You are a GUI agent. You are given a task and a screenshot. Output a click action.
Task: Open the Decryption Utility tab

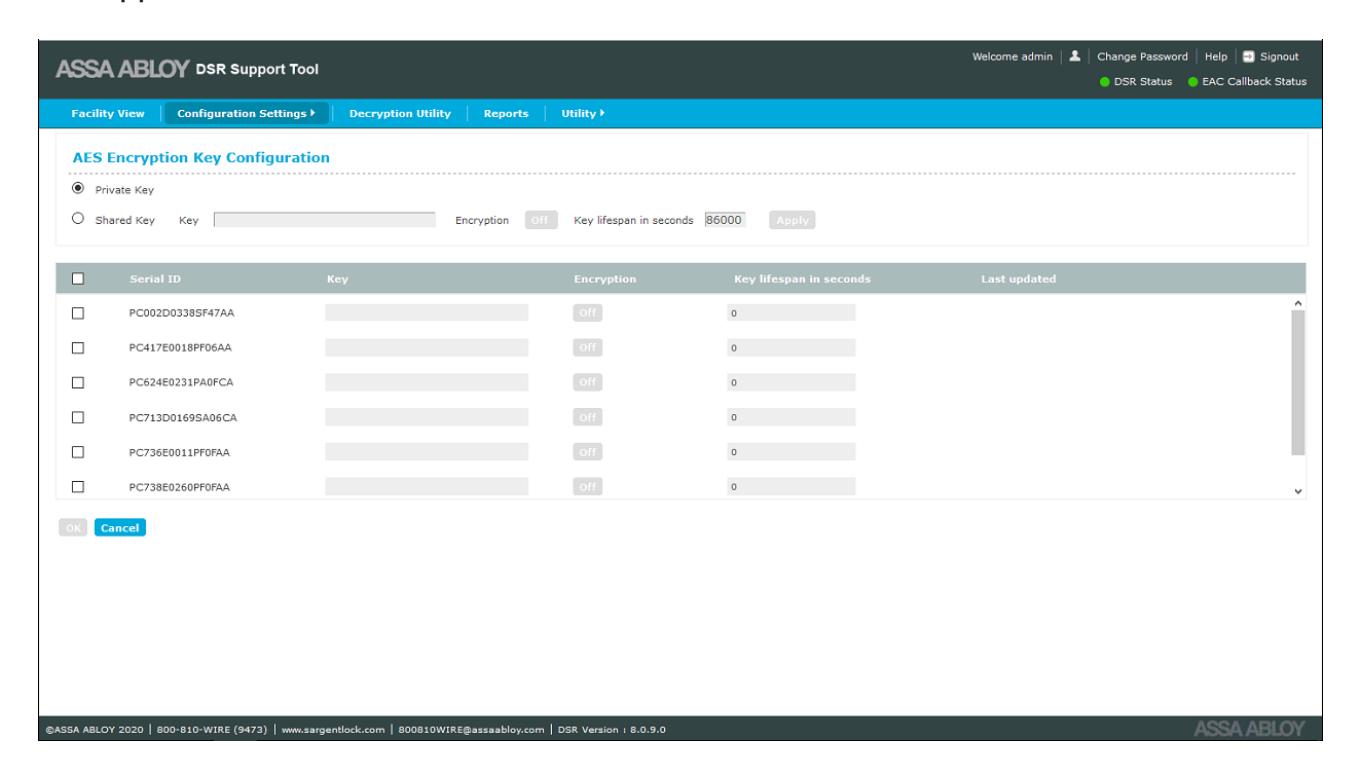[400, 114]
